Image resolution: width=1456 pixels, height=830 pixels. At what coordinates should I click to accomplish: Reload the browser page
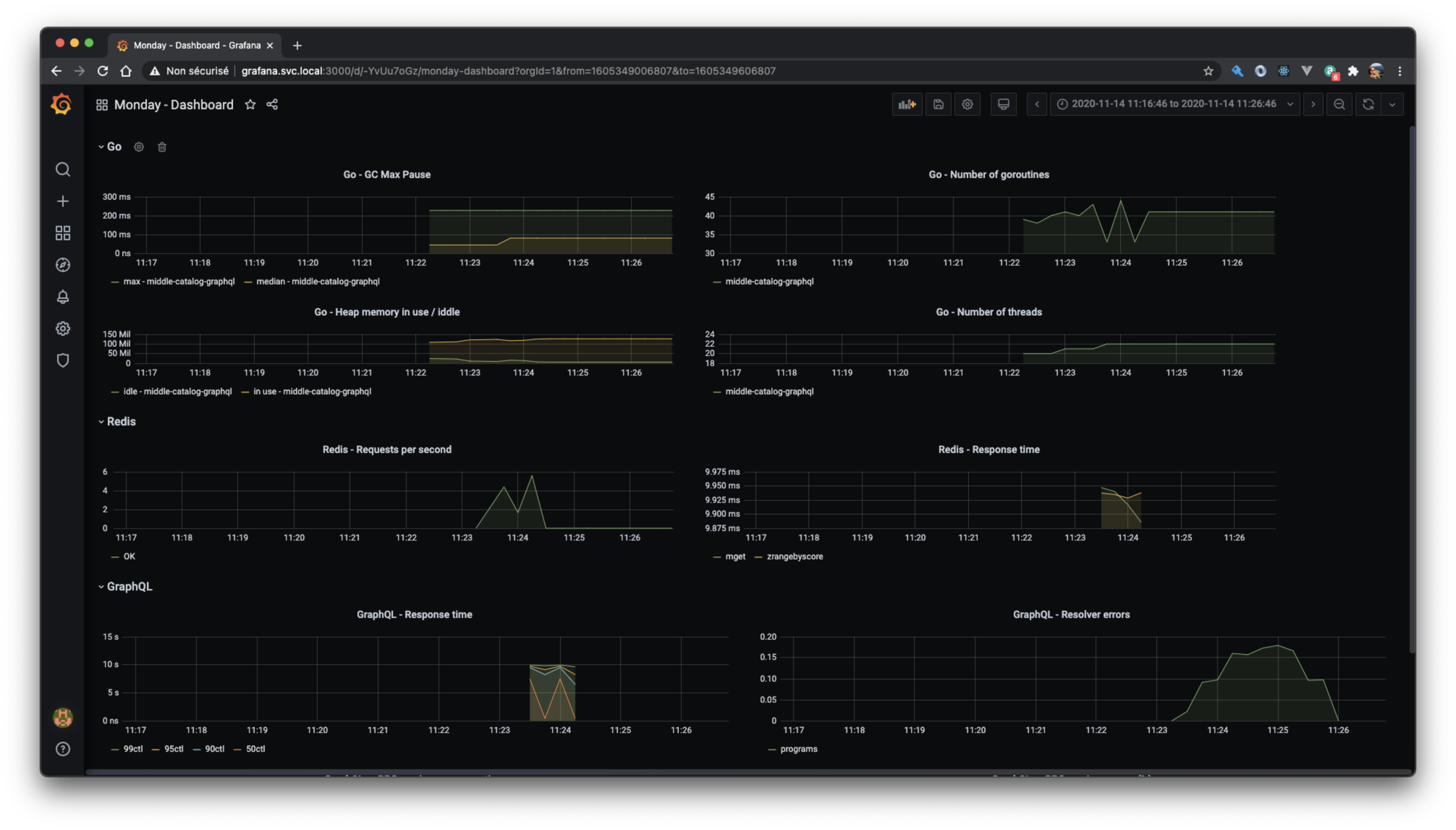click(x=103, y=71)
